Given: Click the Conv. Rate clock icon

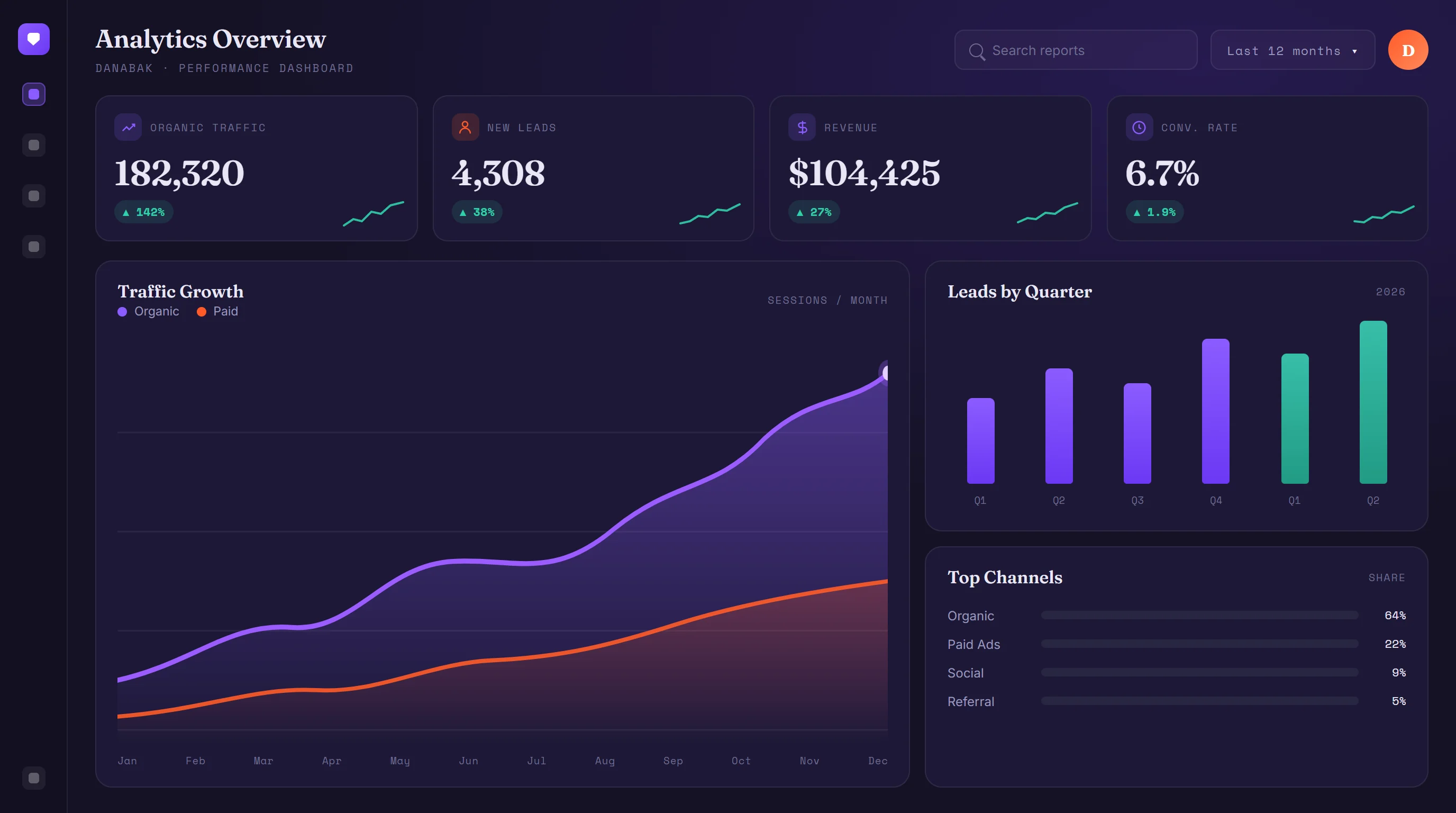Looking at the screenshot, I should click(1139, 127).
